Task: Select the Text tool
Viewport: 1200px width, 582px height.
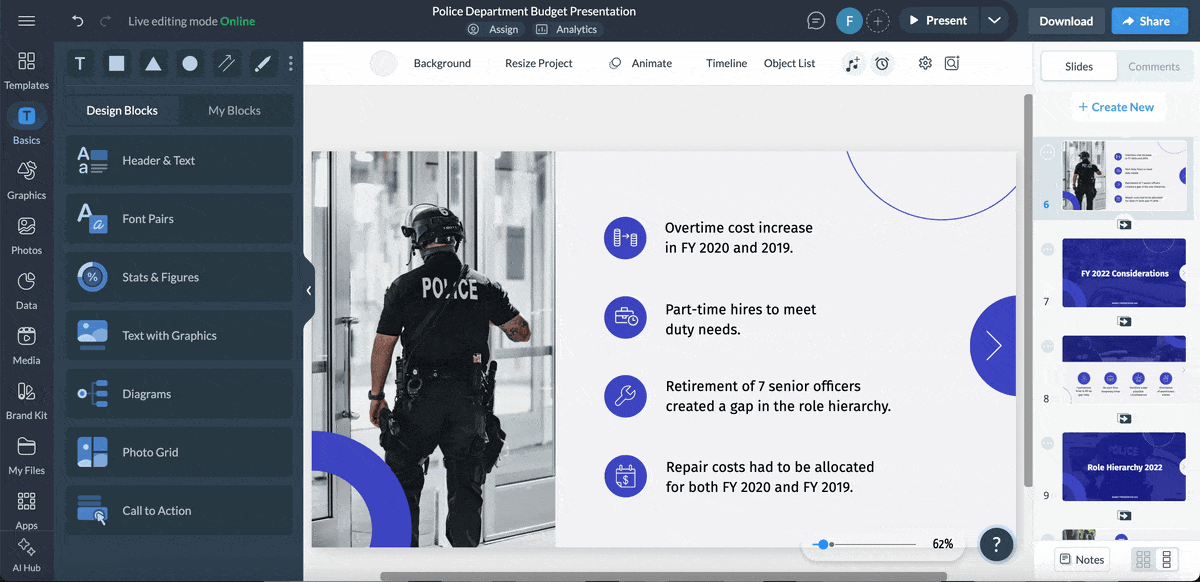Action: (80, 64)
